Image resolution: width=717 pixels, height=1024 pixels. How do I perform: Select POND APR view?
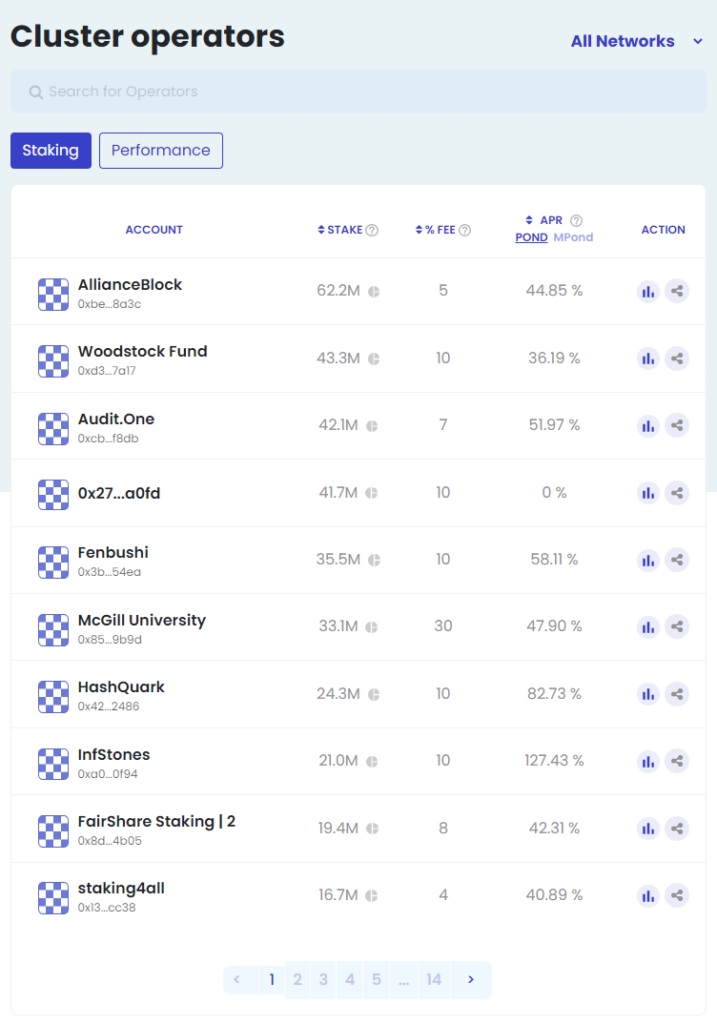click(x=532, y=237)
